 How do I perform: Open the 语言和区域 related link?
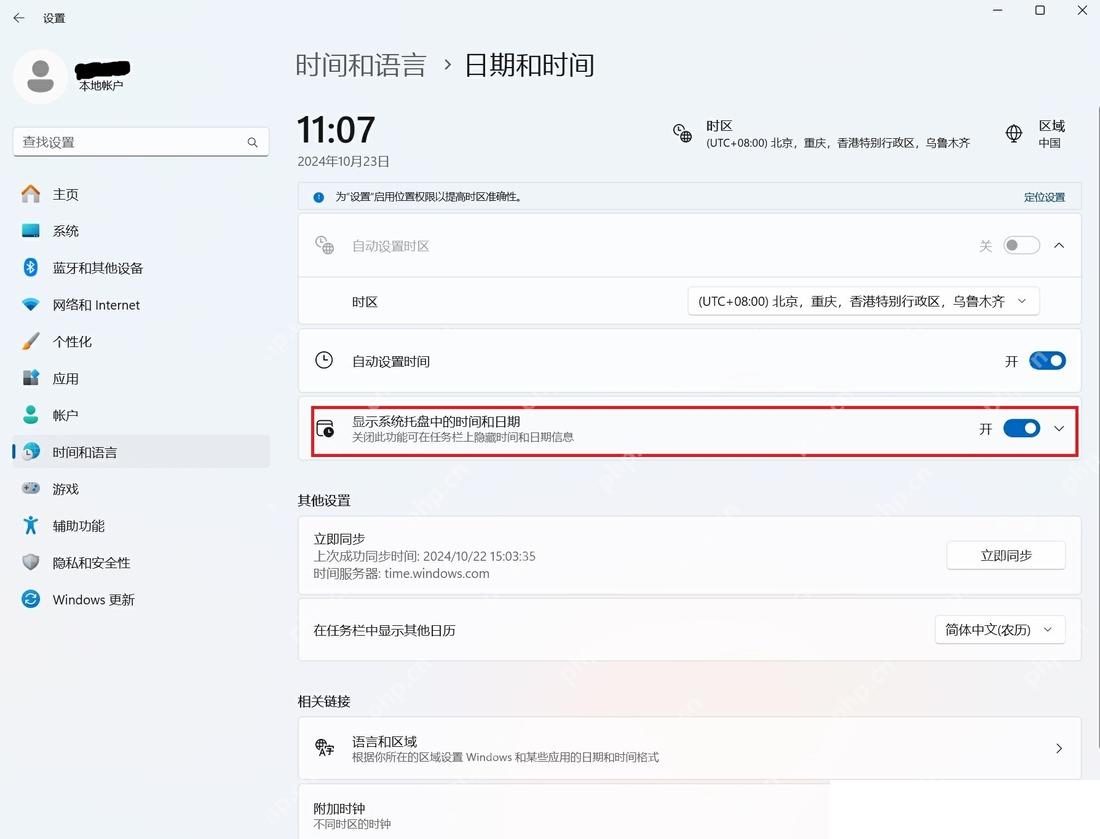689,749
